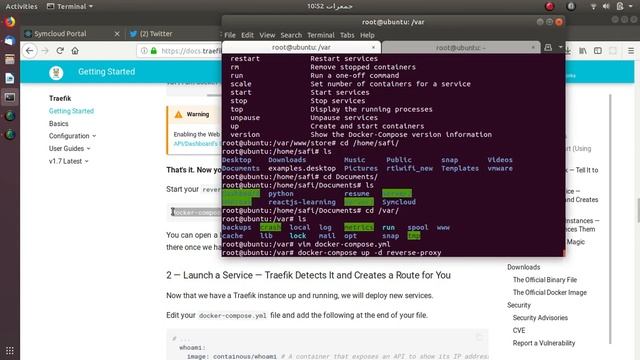Open the terminal File menu
This screenshot has height=360, width=640.
tap(230, 35)
